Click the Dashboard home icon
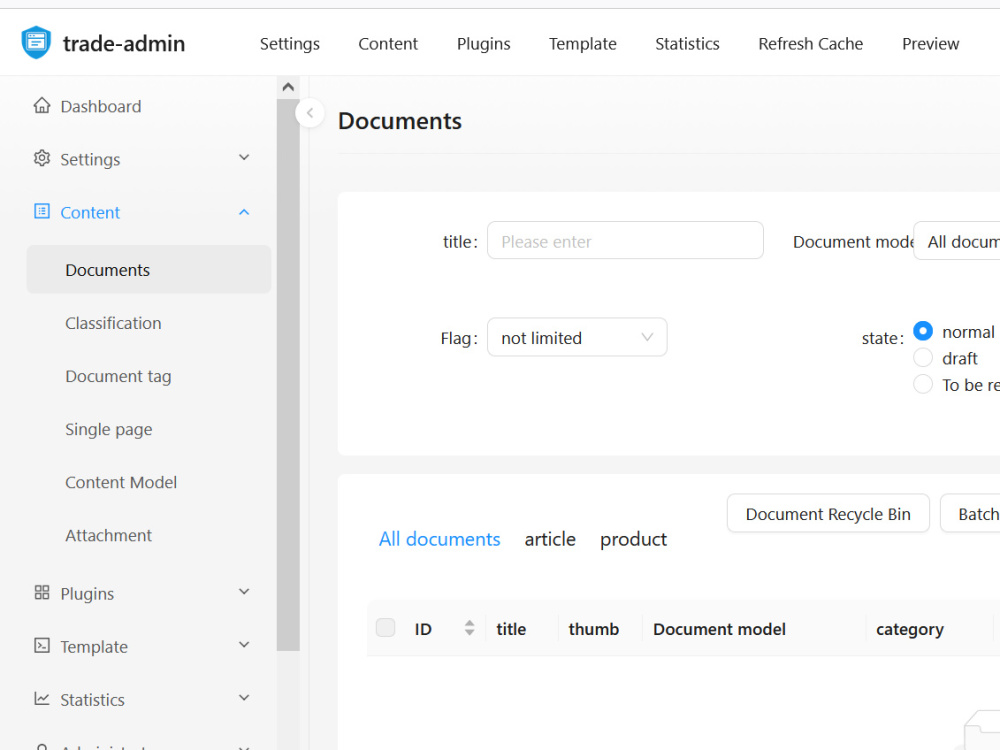Viewport: 1000px width, 750px height. click(41, 105)
